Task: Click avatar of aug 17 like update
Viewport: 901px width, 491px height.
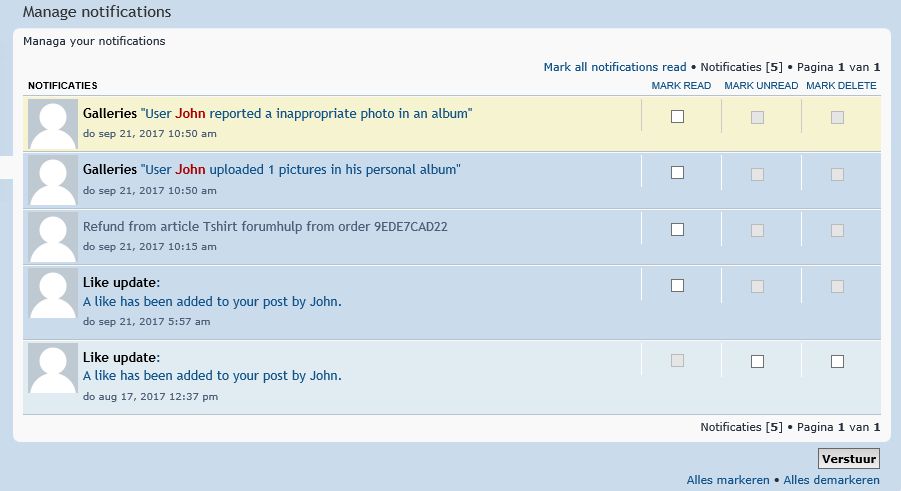Action: [x=53, y=368]
